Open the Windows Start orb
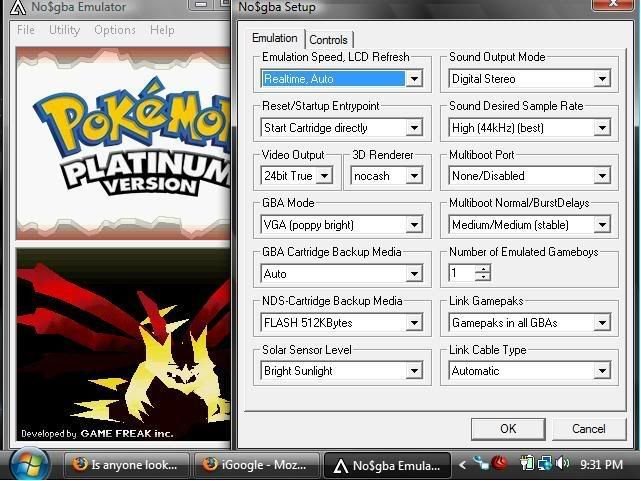 [29, 465]
